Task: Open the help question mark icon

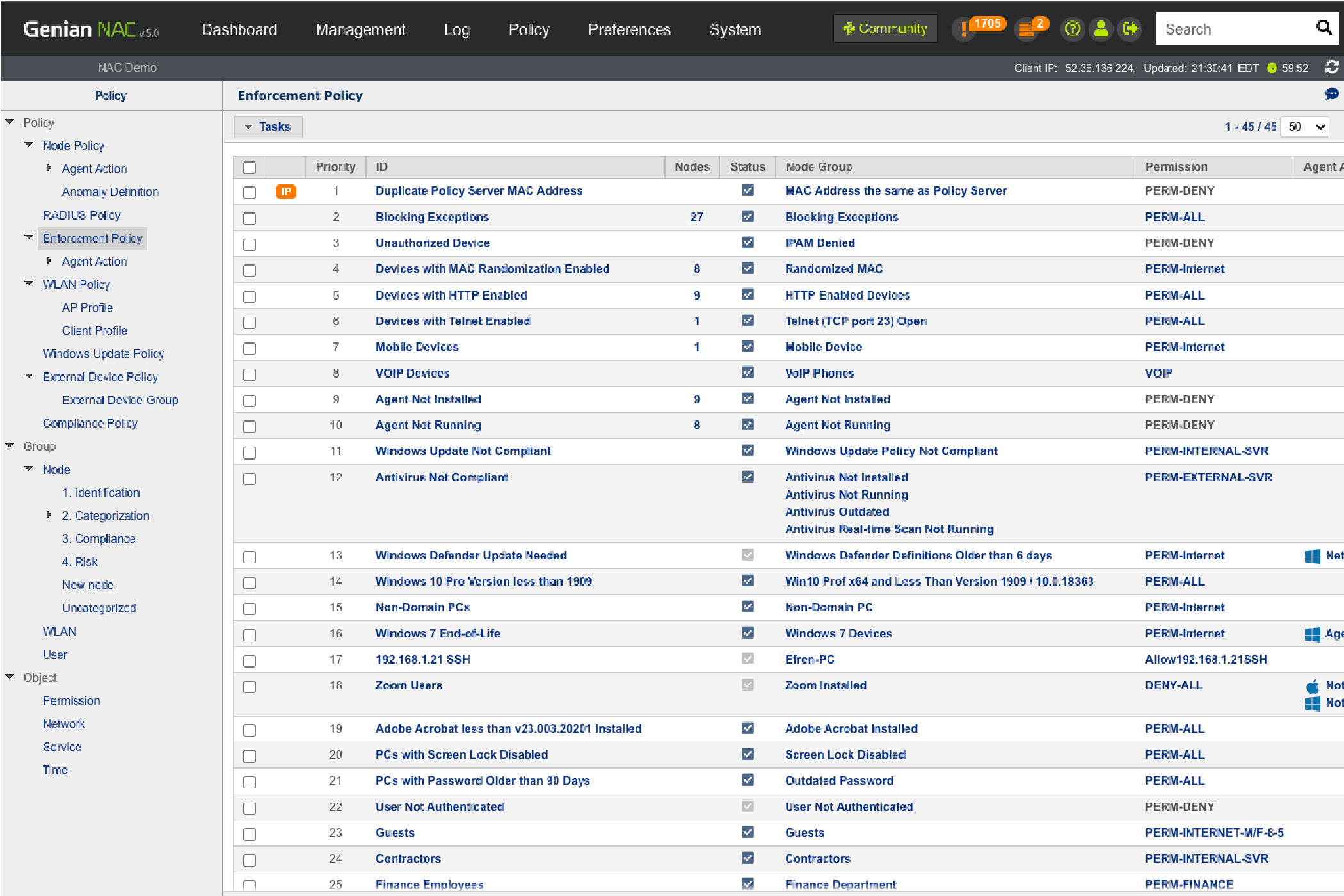Action: click(1073, 29)
